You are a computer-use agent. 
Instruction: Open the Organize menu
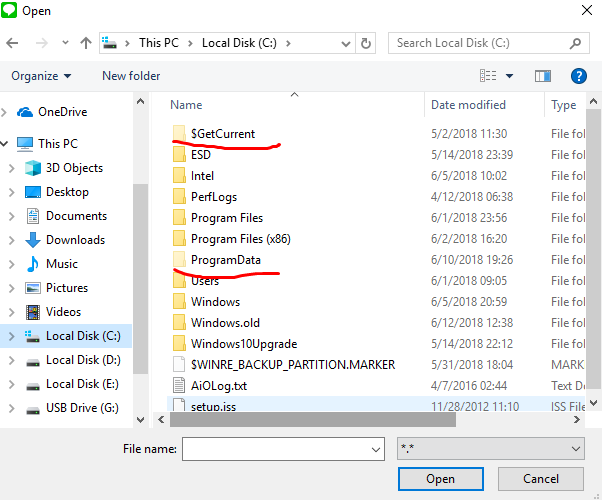(41, 76)
